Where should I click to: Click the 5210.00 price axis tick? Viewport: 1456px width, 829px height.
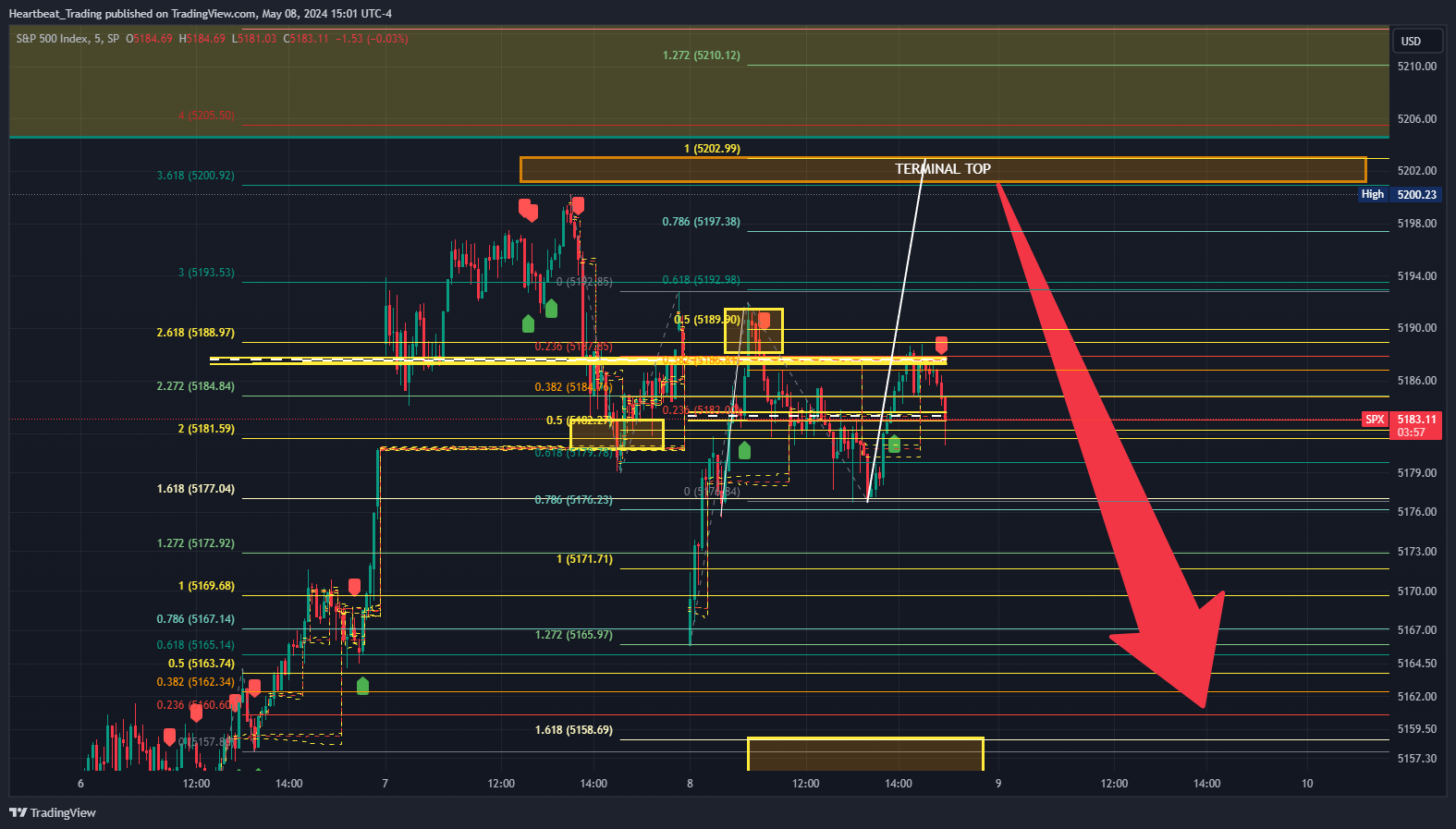tap(1416, 67)
